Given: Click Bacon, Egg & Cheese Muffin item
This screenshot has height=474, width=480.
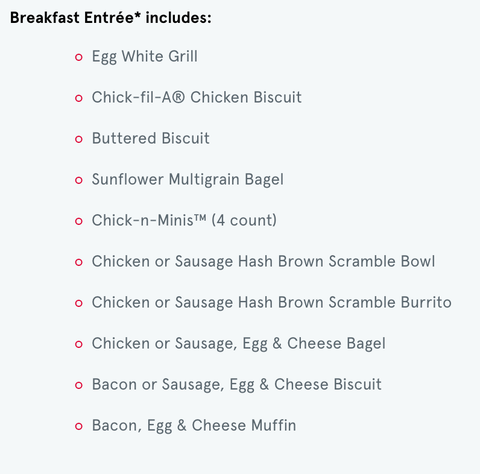Looking at the screenshot, I should [194, 426].
